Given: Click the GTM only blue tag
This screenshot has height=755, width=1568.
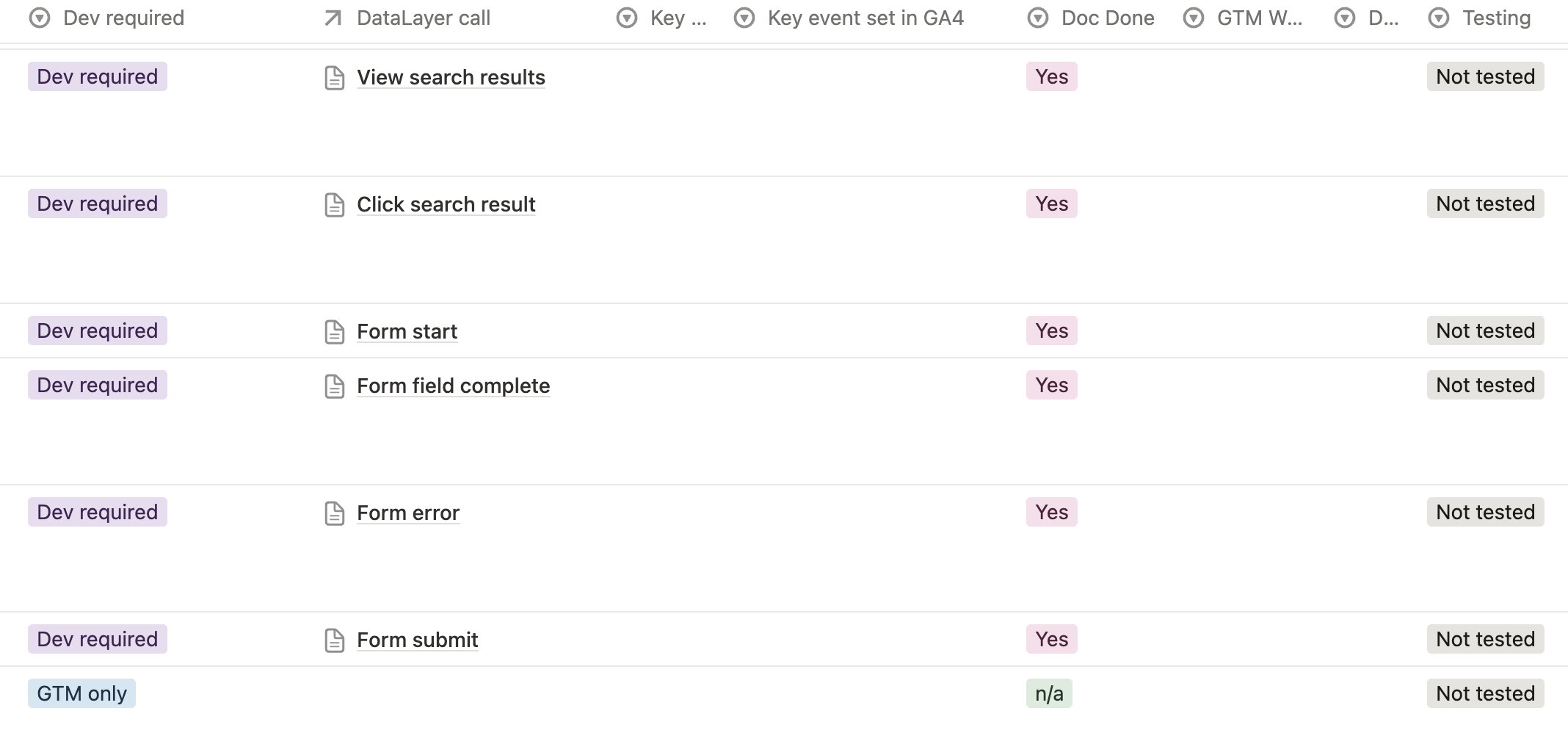Looking at the screenshot, I should [81, 693].
